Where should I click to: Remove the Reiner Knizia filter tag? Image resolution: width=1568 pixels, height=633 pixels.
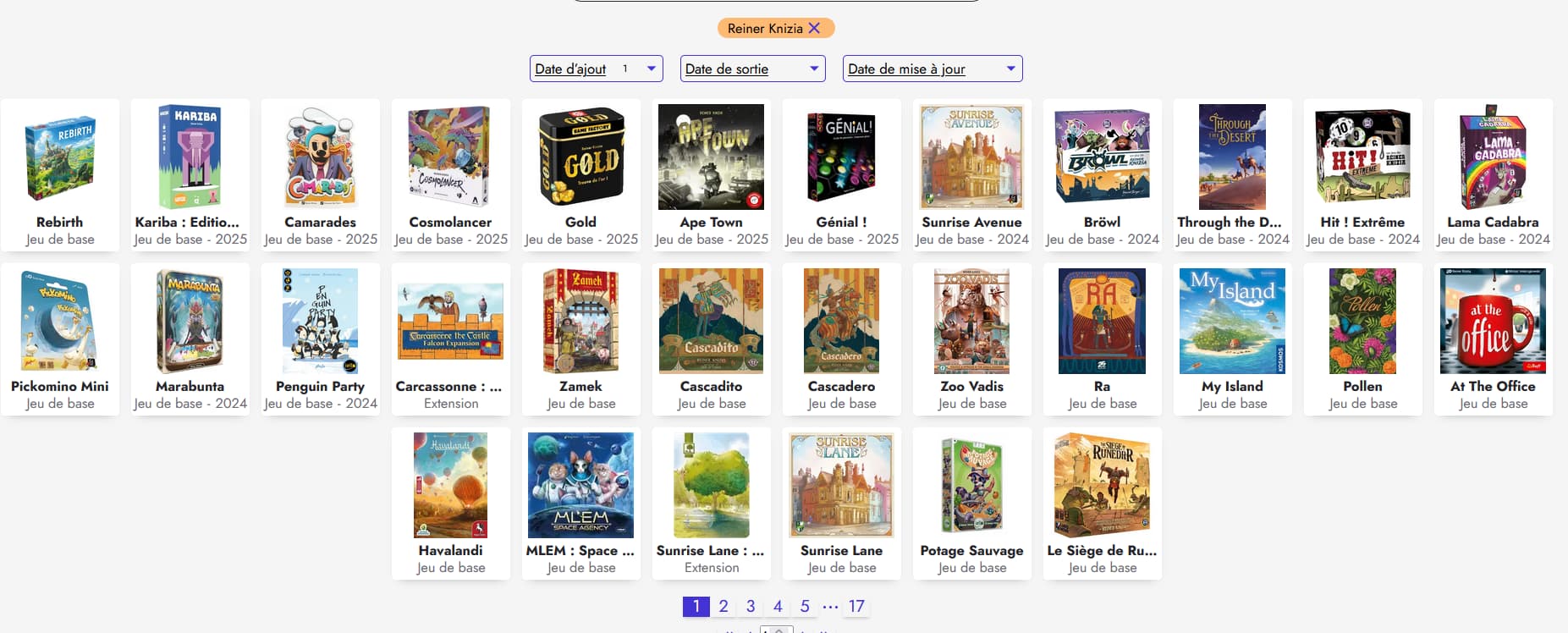(814, 28)
